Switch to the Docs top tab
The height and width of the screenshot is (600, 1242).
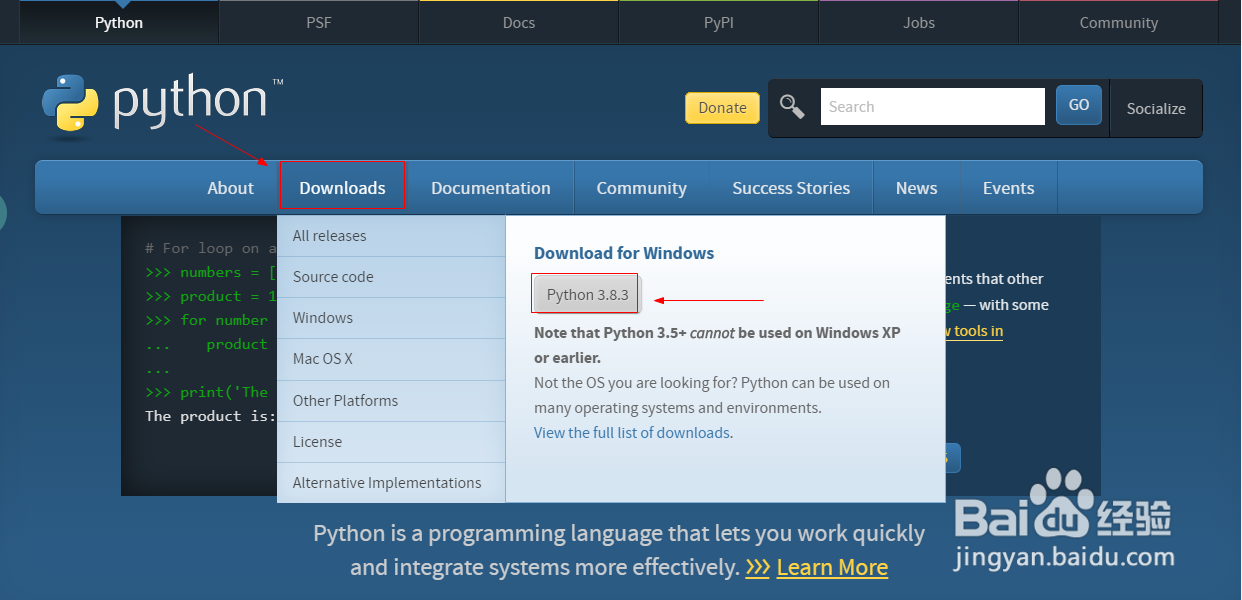[x=519, y=22]
